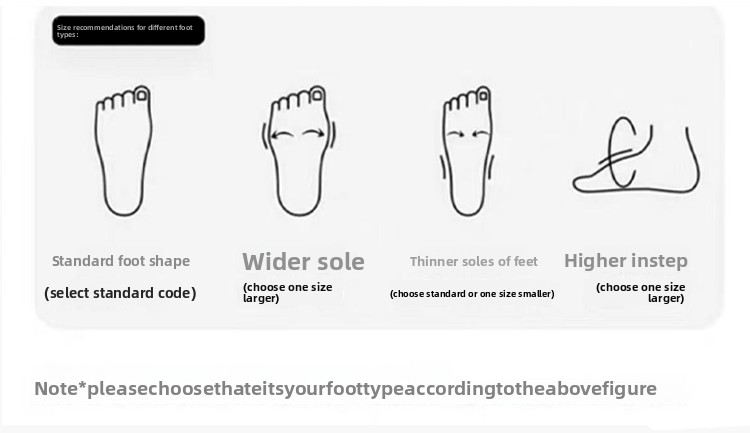Click size-larger advice under Higher instep
Image resolution: width=750 pixels, height=433 pixels.
641,292
